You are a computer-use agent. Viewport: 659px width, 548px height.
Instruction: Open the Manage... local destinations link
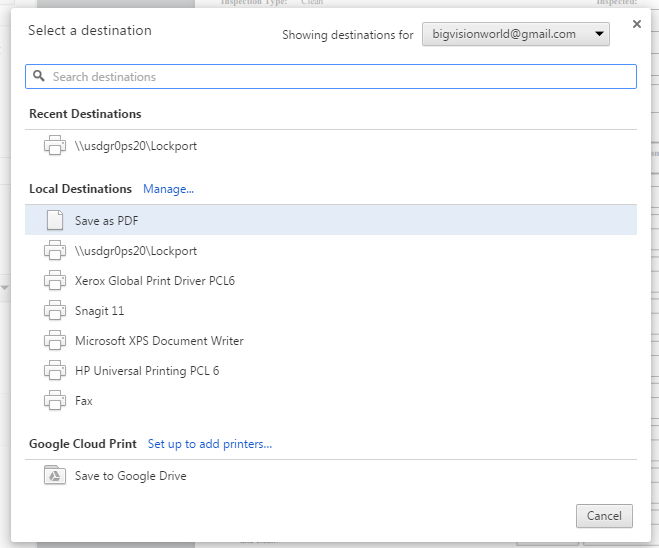click(168, 189)
